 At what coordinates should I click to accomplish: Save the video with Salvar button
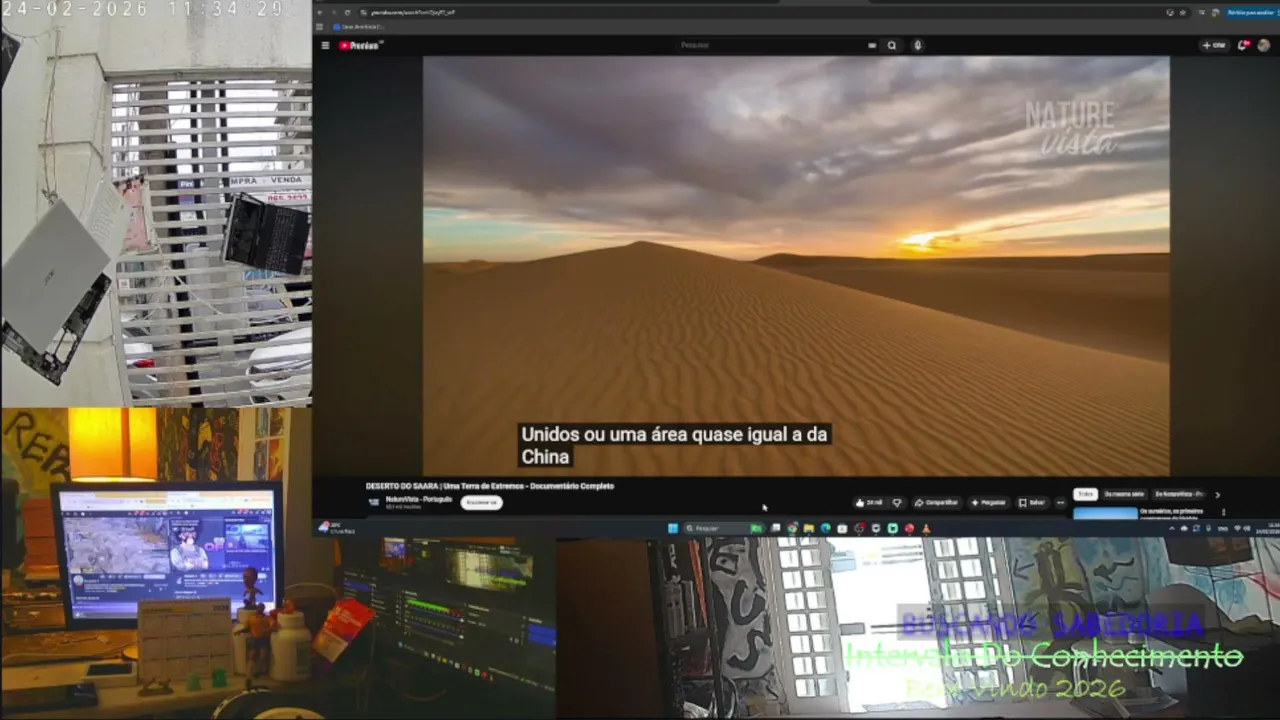[x=1033, y=502]
